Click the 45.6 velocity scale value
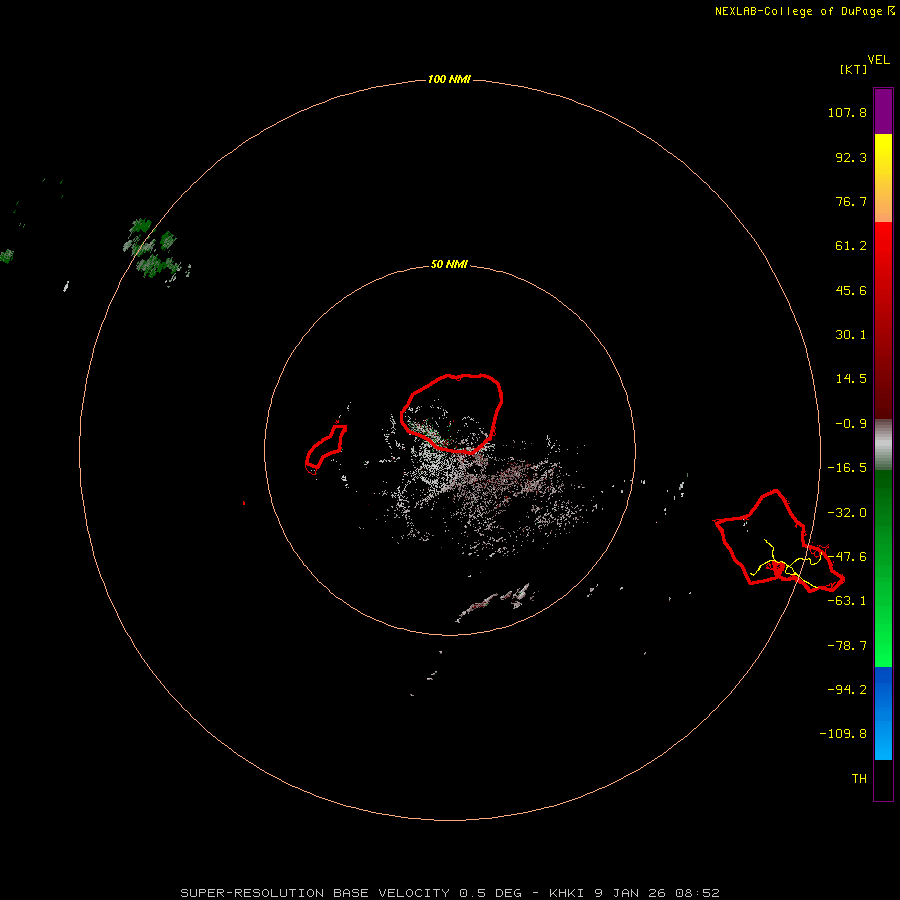 pos(851,290)
